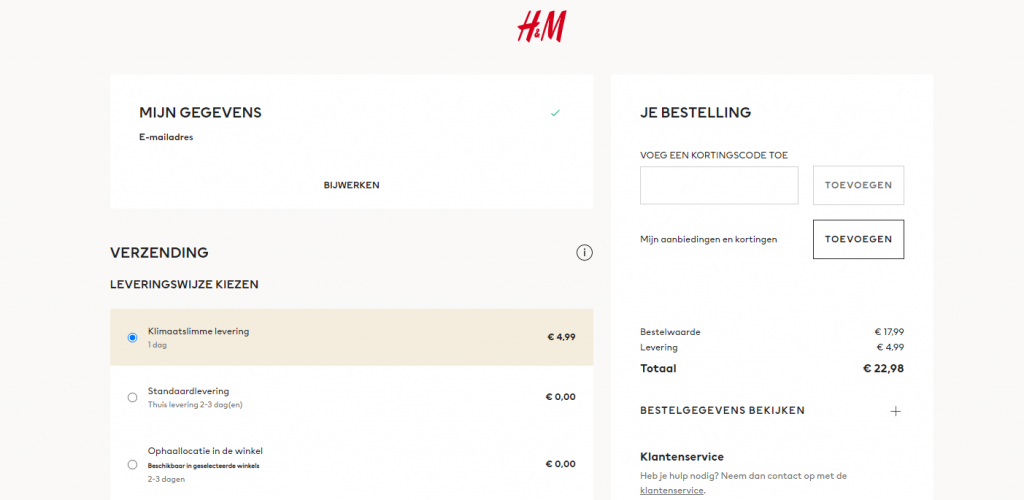Open the klantenservice link
Viewport: 1024px width, 500px height.
(672, 490)
